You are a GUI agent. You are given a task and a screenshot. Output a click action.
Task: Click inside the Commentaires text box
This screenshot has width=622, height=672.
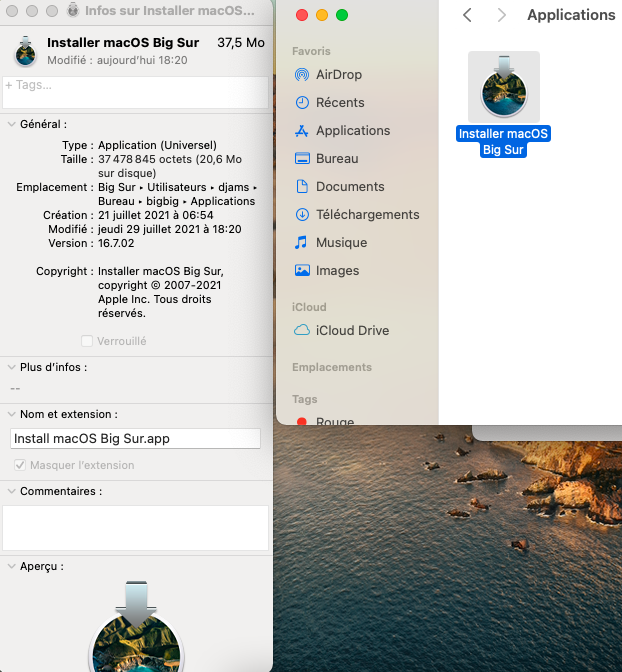[x=135, y=528]
